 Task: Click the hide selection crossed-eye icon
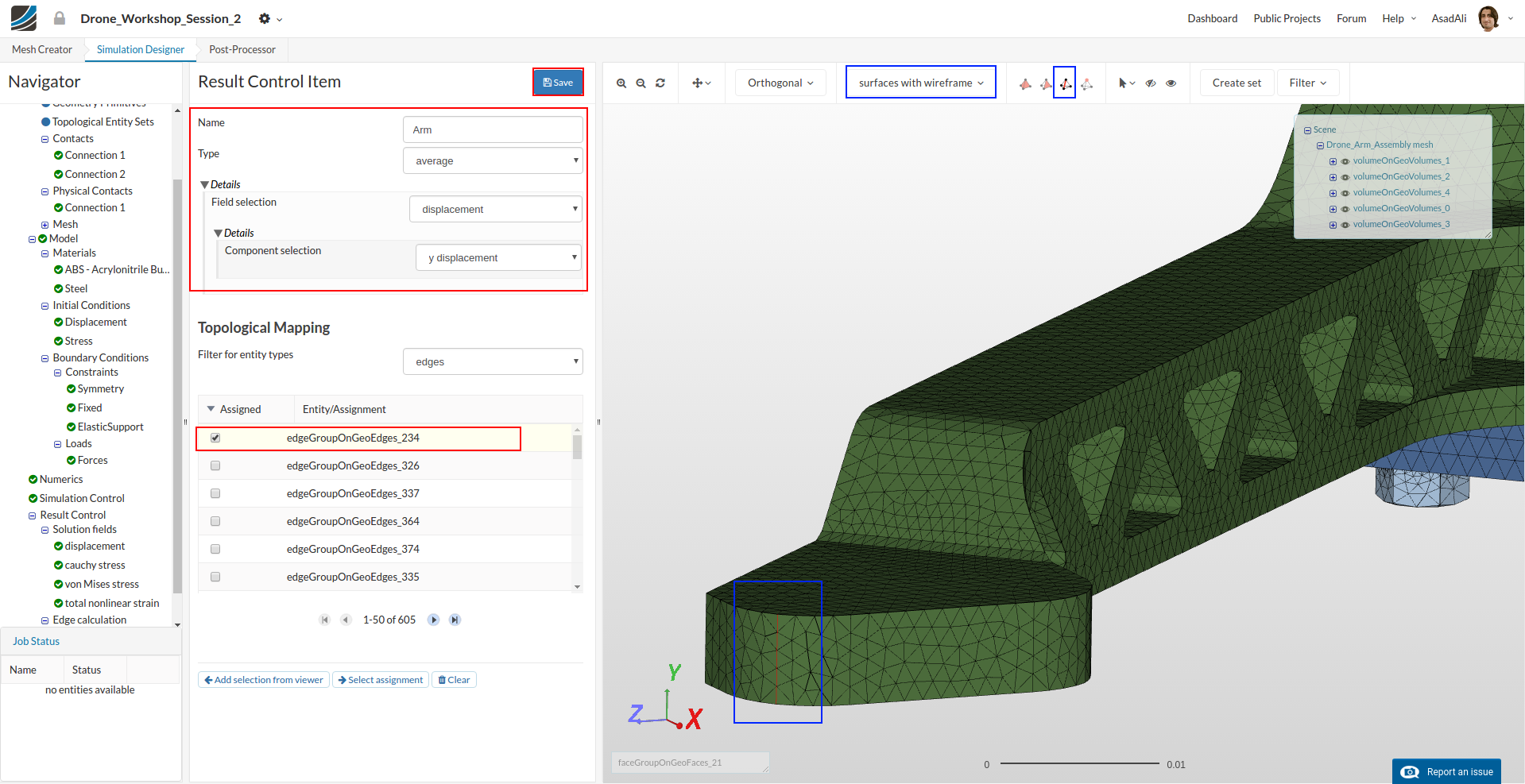[1151, 83]
